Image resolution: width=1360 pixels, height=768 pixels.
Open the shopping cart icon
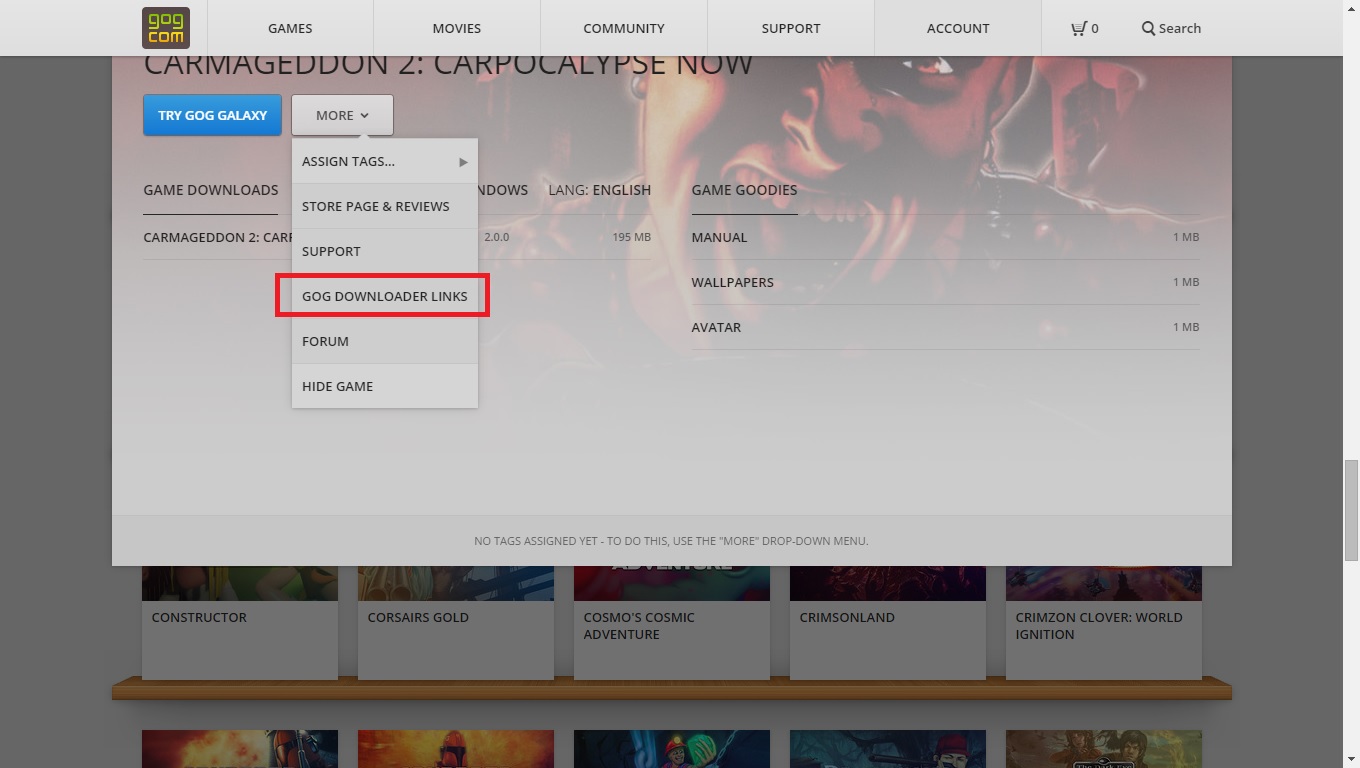(1078, 28)
